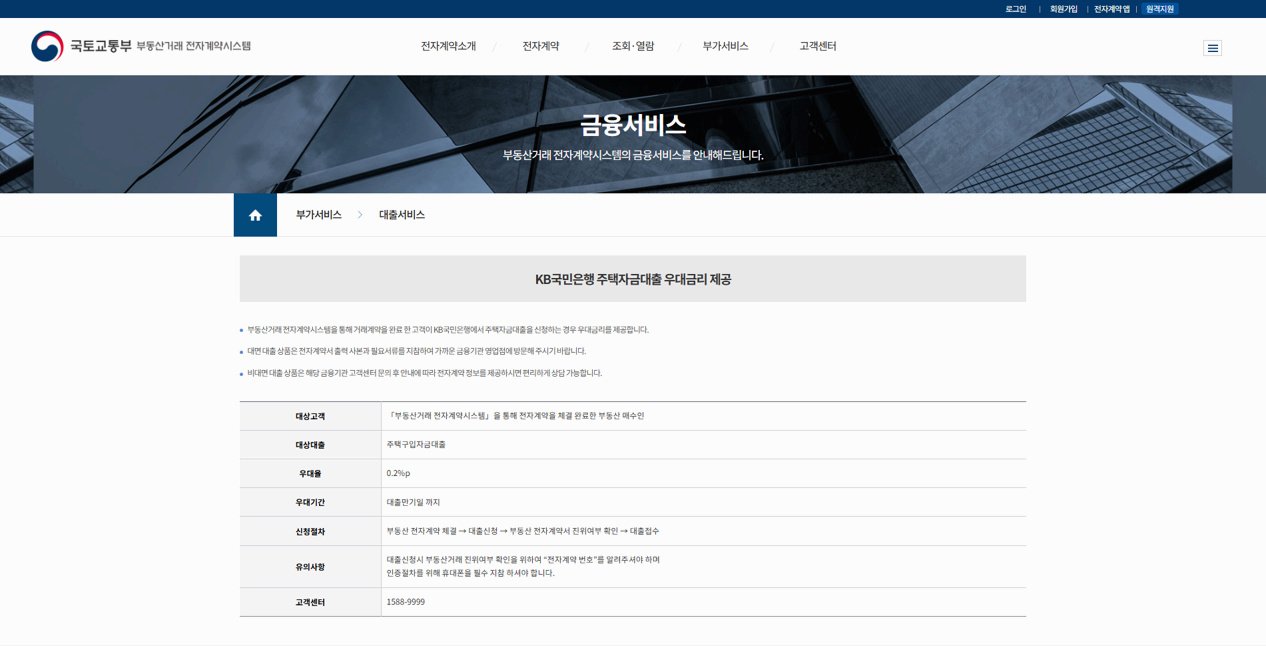Click bullet about 대면 대출 상품
The image size is (1266, 646).
416,351
